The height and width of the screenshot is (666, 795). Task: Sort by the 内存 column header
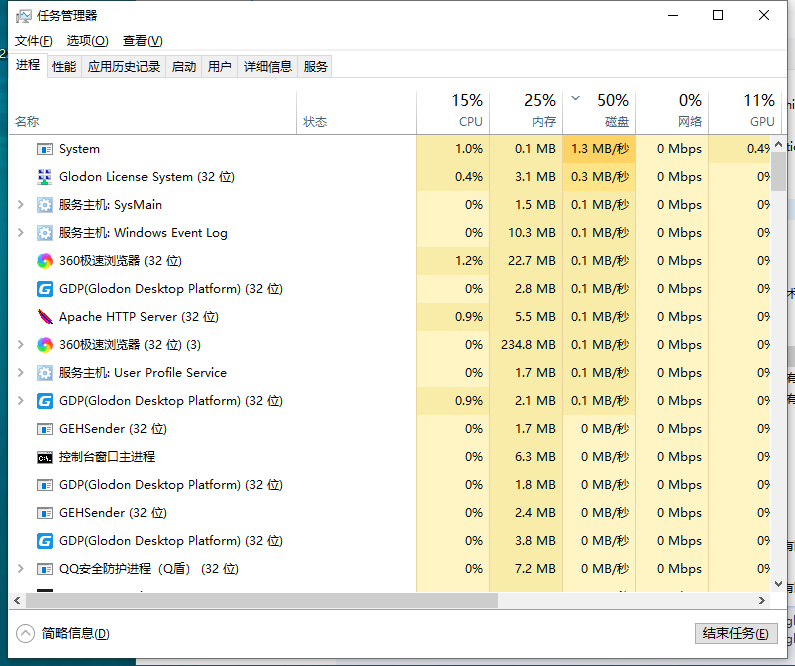tap(526, 113)
